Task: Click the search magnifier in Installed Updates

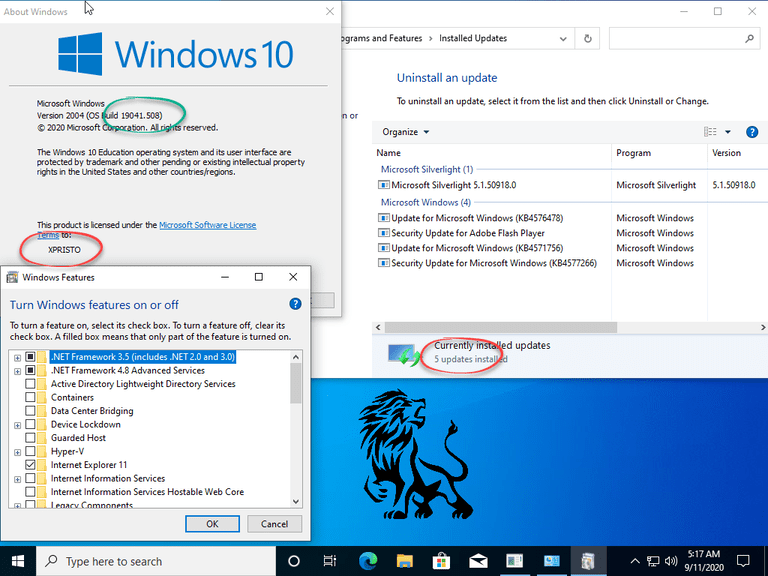Action: pos(749,38)
